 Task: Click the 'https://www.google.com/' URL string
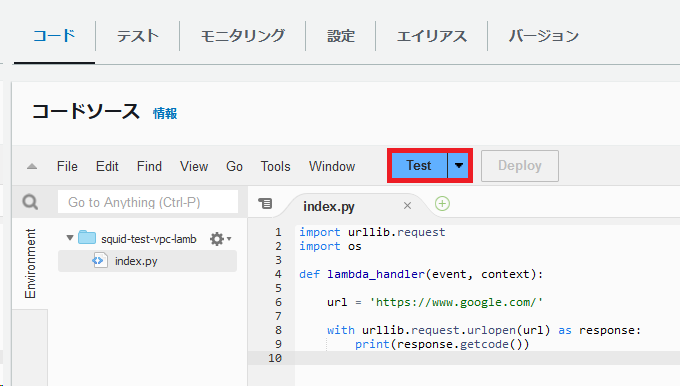[x=456, y=302]
